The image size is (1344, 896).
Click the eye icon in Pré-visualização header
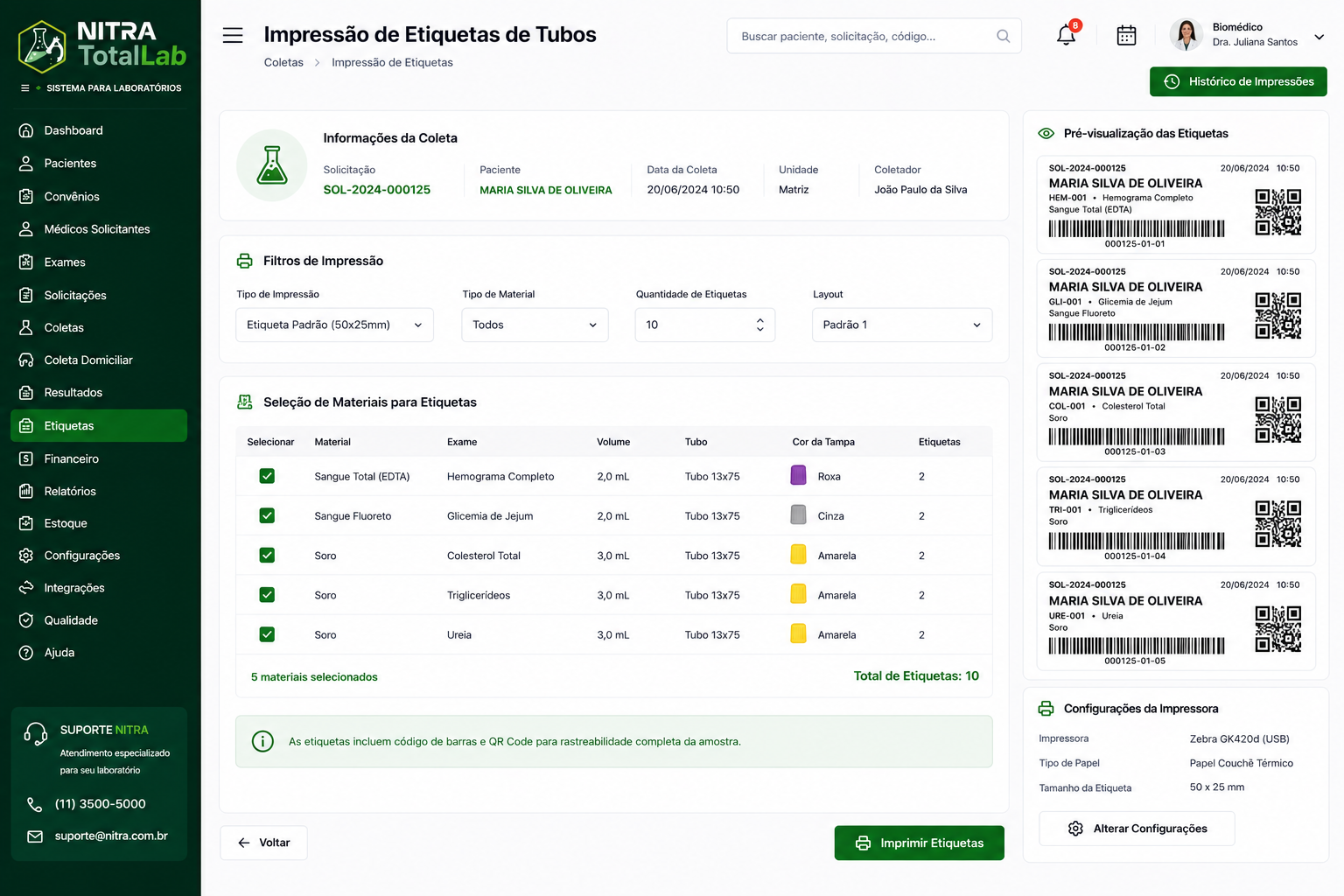click(1046, 134)
